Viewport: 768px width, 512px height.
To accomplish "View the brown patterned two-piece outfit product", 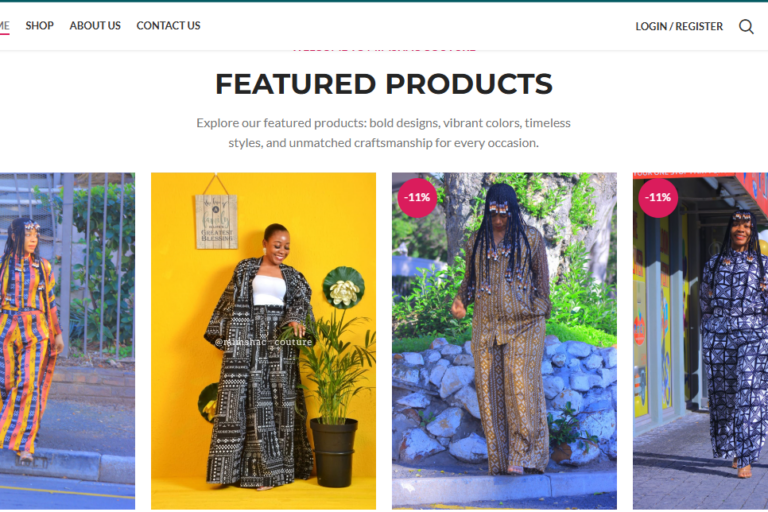I will pyautogui.click(x=504, y=341).
